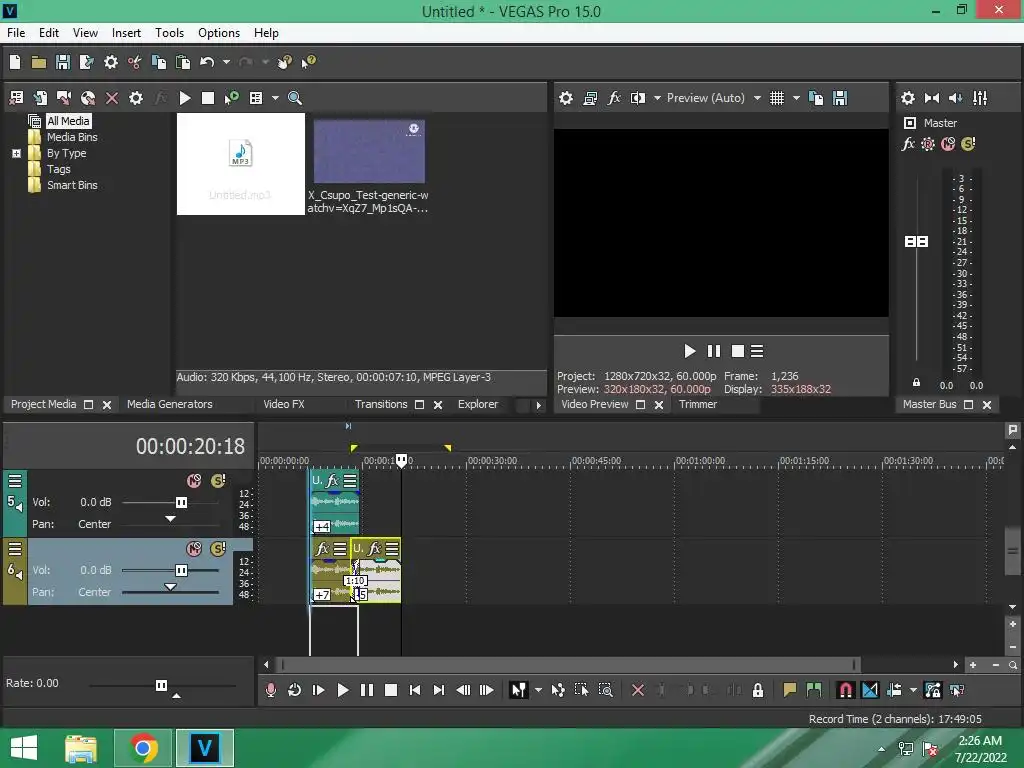This screenshot has height=768, width=1024.
Task: Toggle the Master fader lock icon
Action: pyautogui.click(x=916, y=383)
